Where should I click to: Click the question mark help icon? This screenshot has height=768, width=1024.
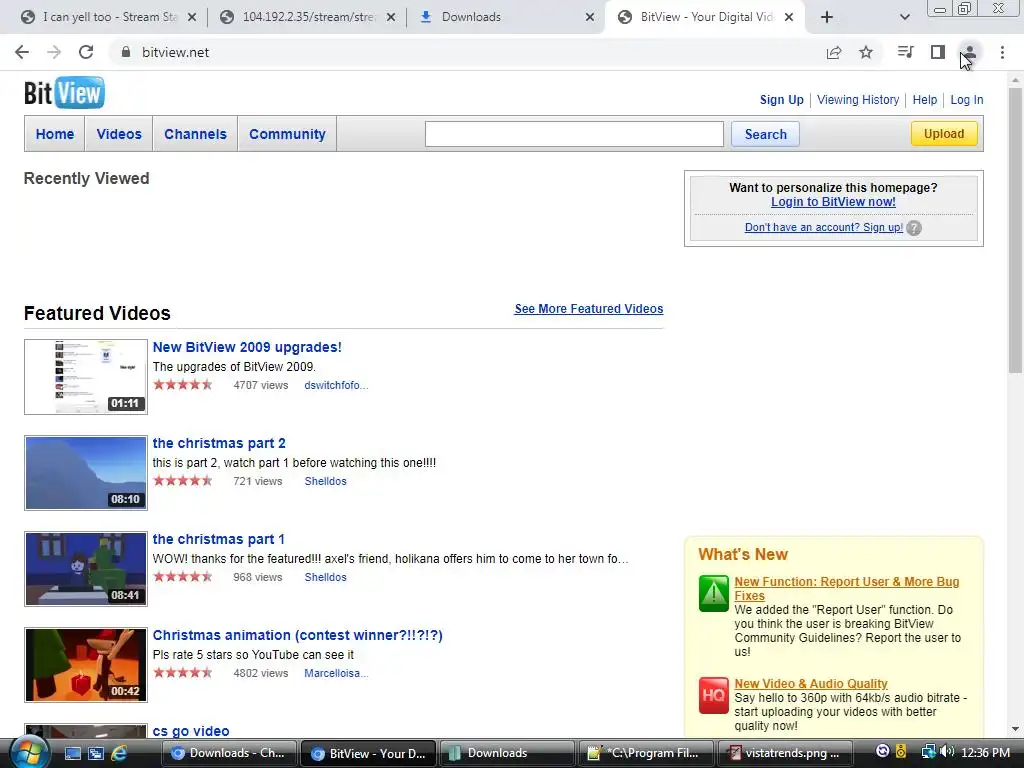click(x=914, y=228)
